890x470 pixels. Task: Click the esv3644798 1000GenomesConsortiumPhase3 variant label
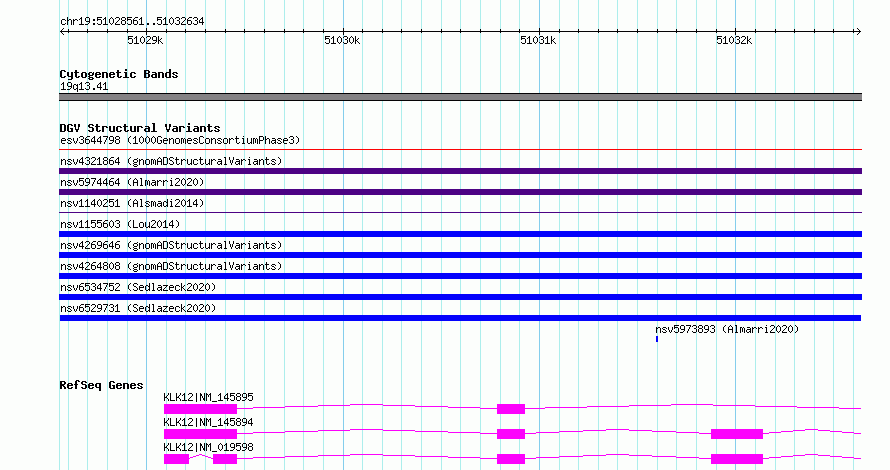click(180, 140)
